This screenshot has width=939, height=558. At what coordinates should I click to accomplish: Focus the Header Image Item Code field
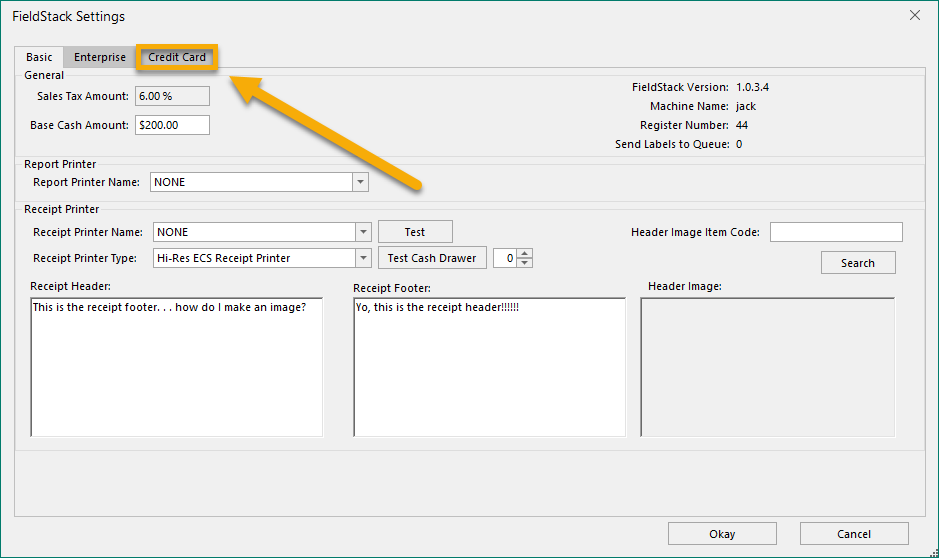pos(836,232)
